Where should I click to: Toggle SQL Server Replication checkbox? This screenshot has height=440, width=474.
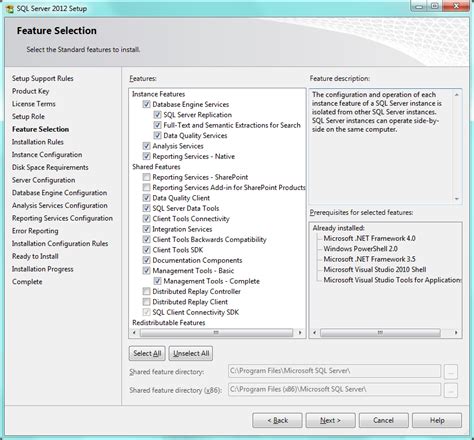tap(157, 115)
